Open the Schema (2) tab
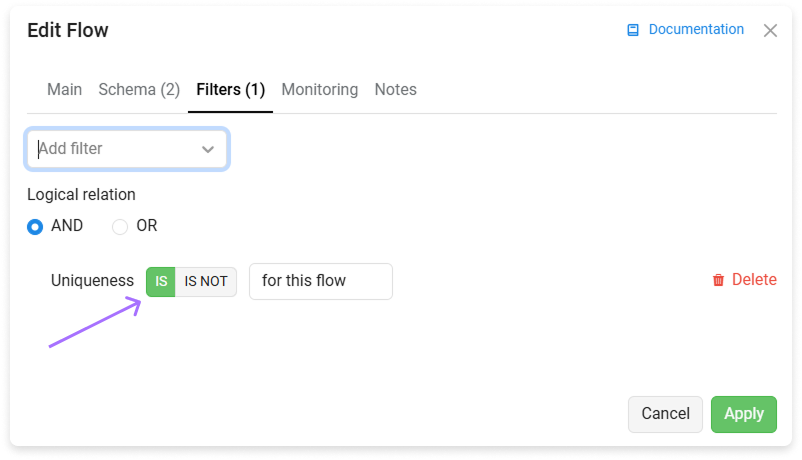This screenshot has width=802, height=460. [139, 90]
